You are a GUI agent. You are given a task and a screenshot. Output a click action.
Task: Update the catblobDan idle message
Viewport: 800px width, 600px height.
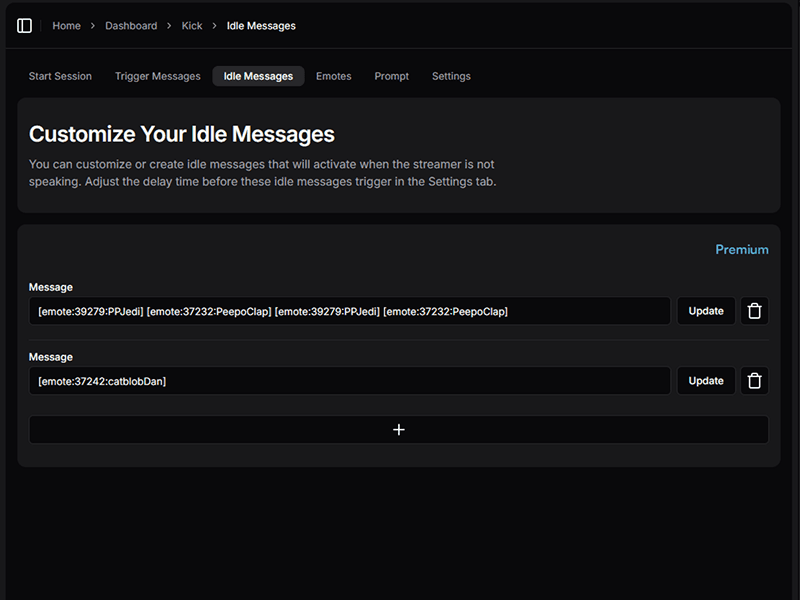(706, 381)
